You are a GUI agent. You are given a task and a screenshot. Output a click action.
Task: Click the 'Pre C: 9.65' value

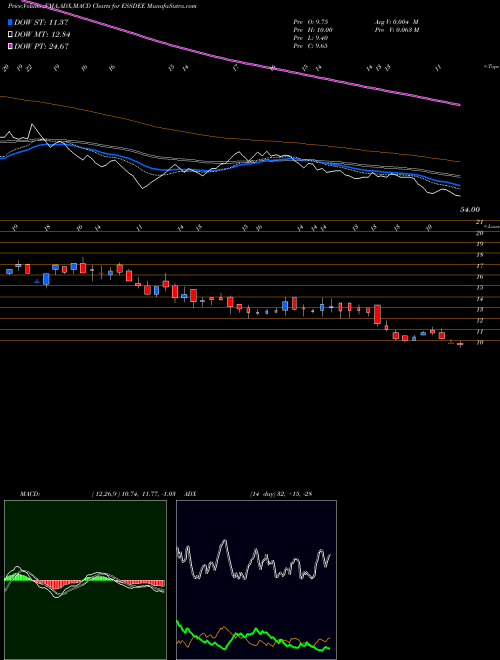click(311, 46)
